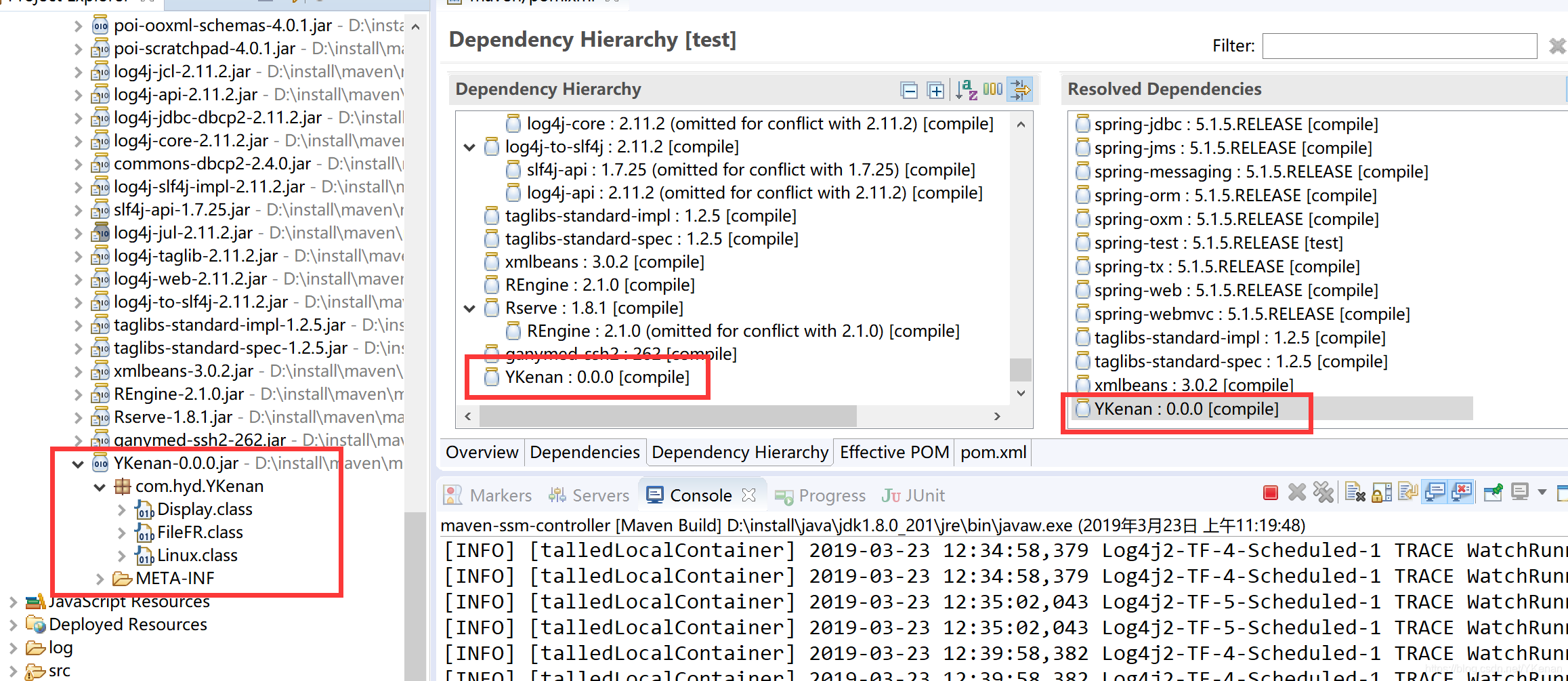Screen dimensions: 1568x681
Task: Switch to the Dependencies tab
Action: 585,452
